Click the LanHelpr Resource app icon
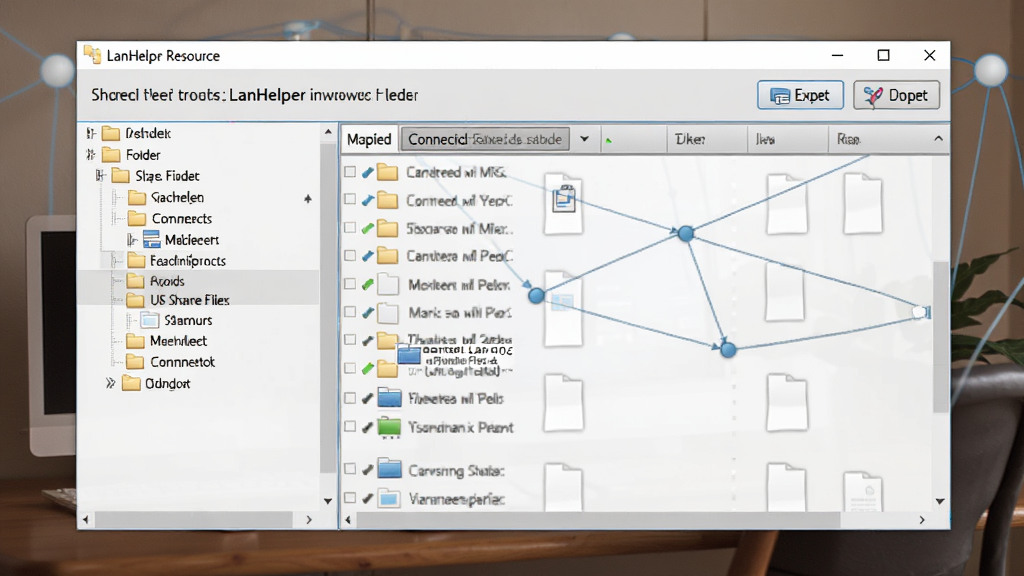The image size is (1024, 576). pos(93,56)
